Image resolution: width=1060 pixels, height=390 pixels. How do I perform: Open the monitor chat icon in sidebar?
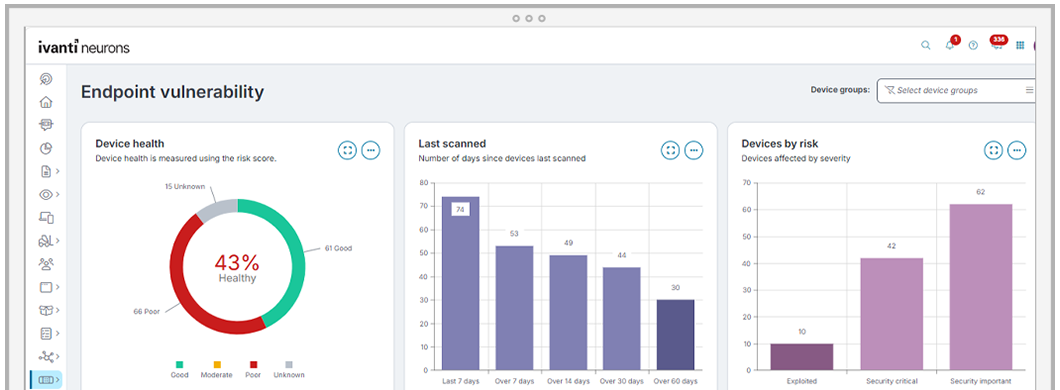click(46, 125)
